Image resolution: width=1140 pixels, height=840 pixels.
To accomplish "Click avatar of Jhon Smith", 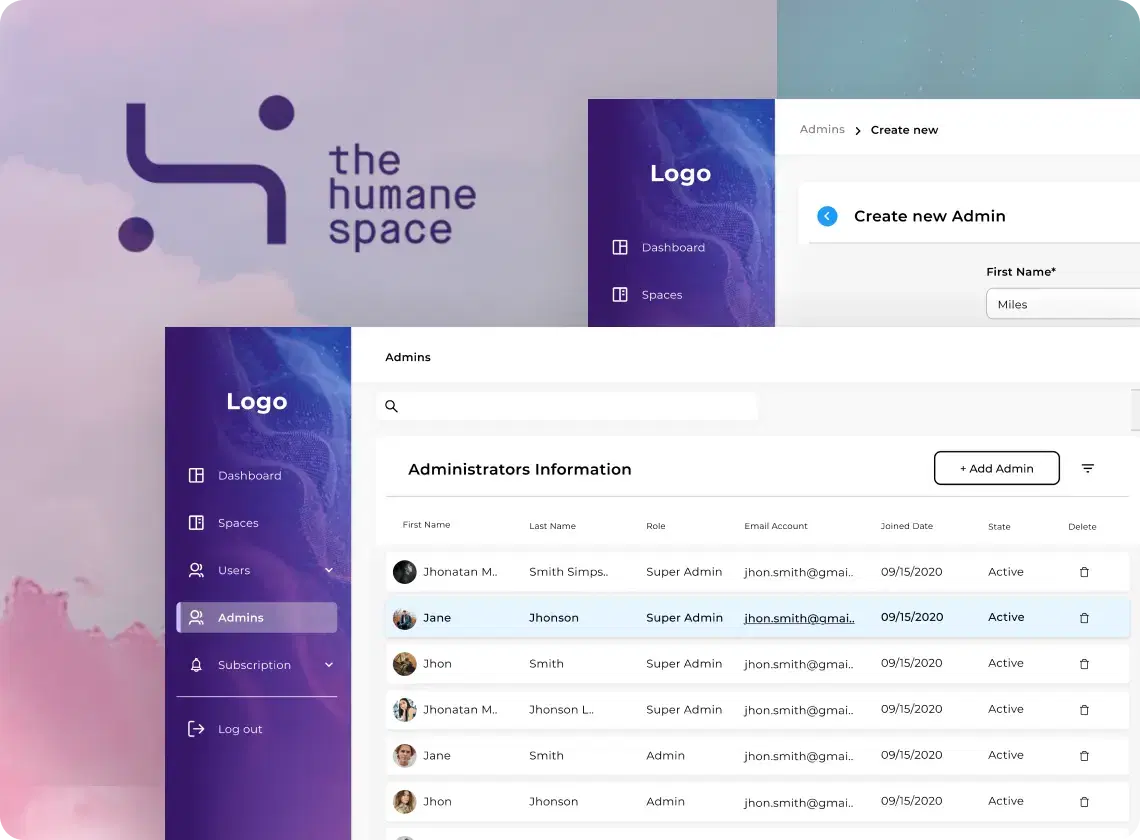I will (404, 663).
